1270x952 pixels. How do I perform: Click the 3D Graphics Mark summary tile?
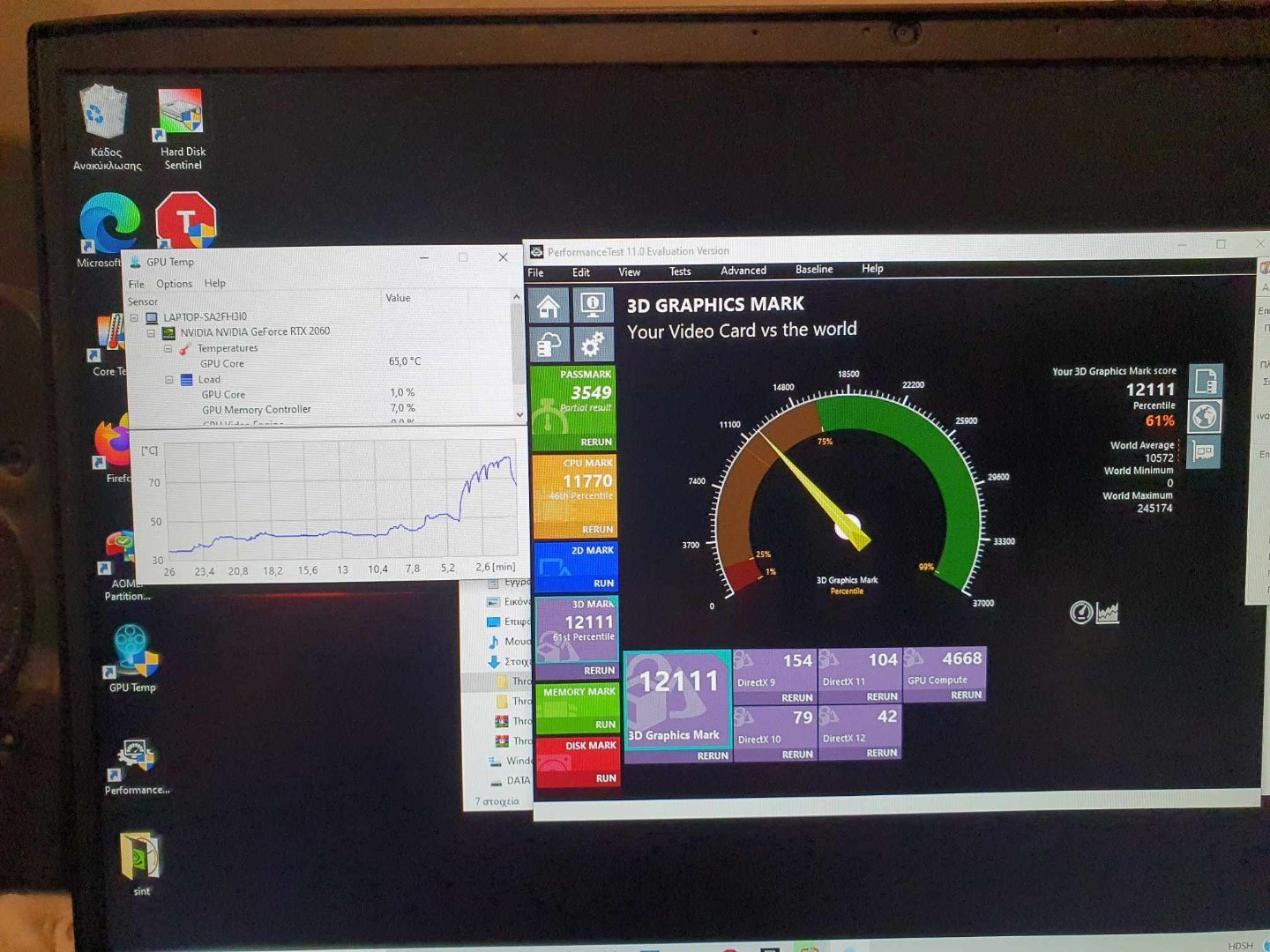pos(677,699)
